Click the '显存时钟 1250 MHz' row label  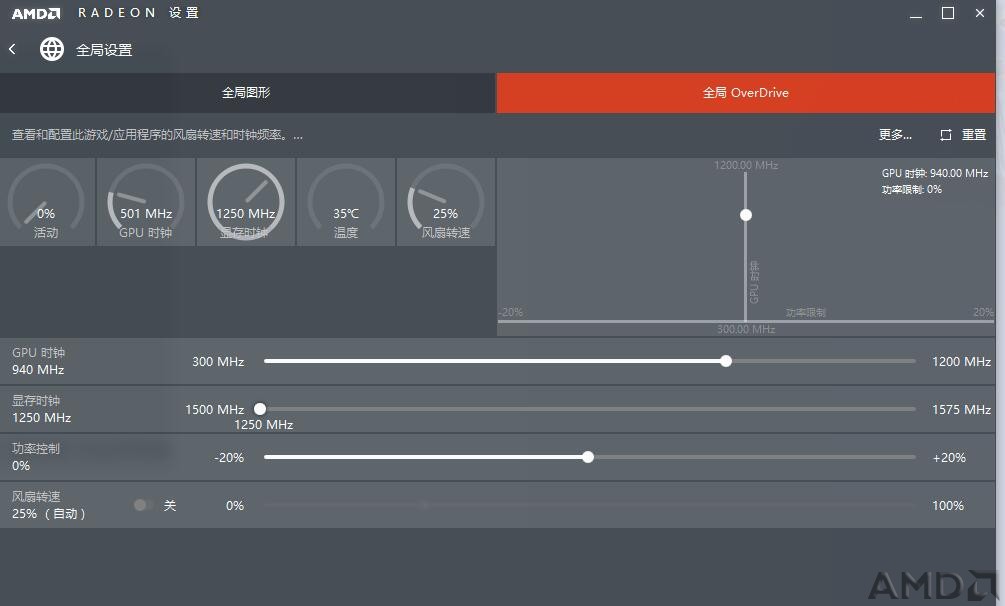coord(42,409)
